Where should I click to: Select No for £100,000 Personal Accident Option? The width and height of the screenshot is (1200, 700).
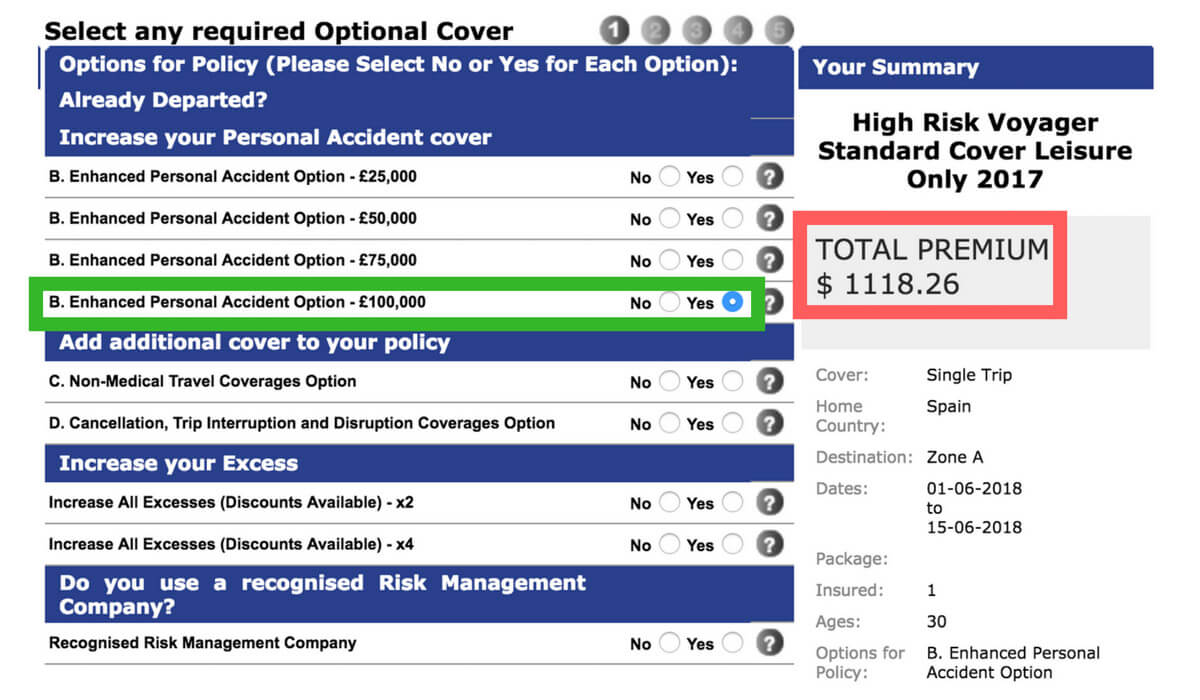click(669, 302)
